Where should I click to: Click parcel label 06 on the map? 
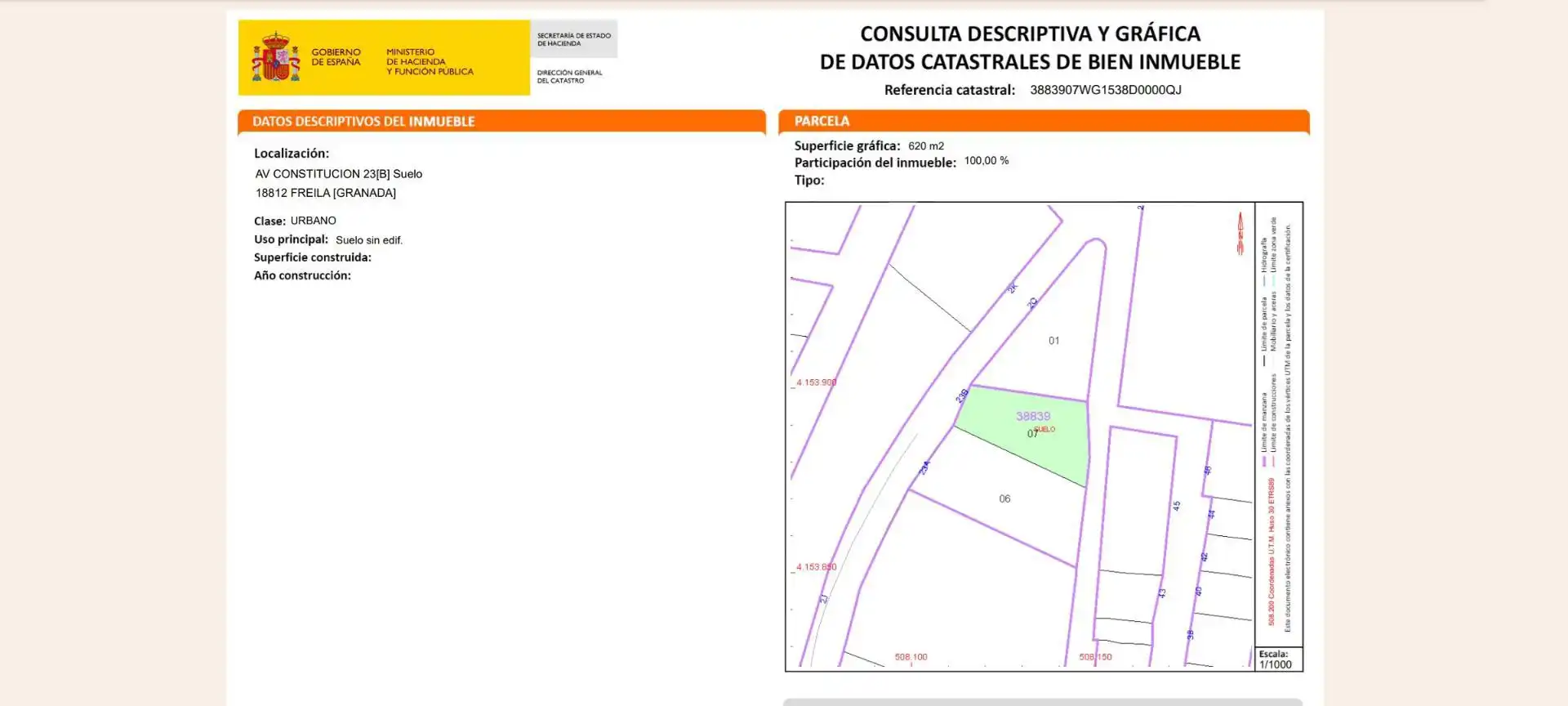(1004, 498)
